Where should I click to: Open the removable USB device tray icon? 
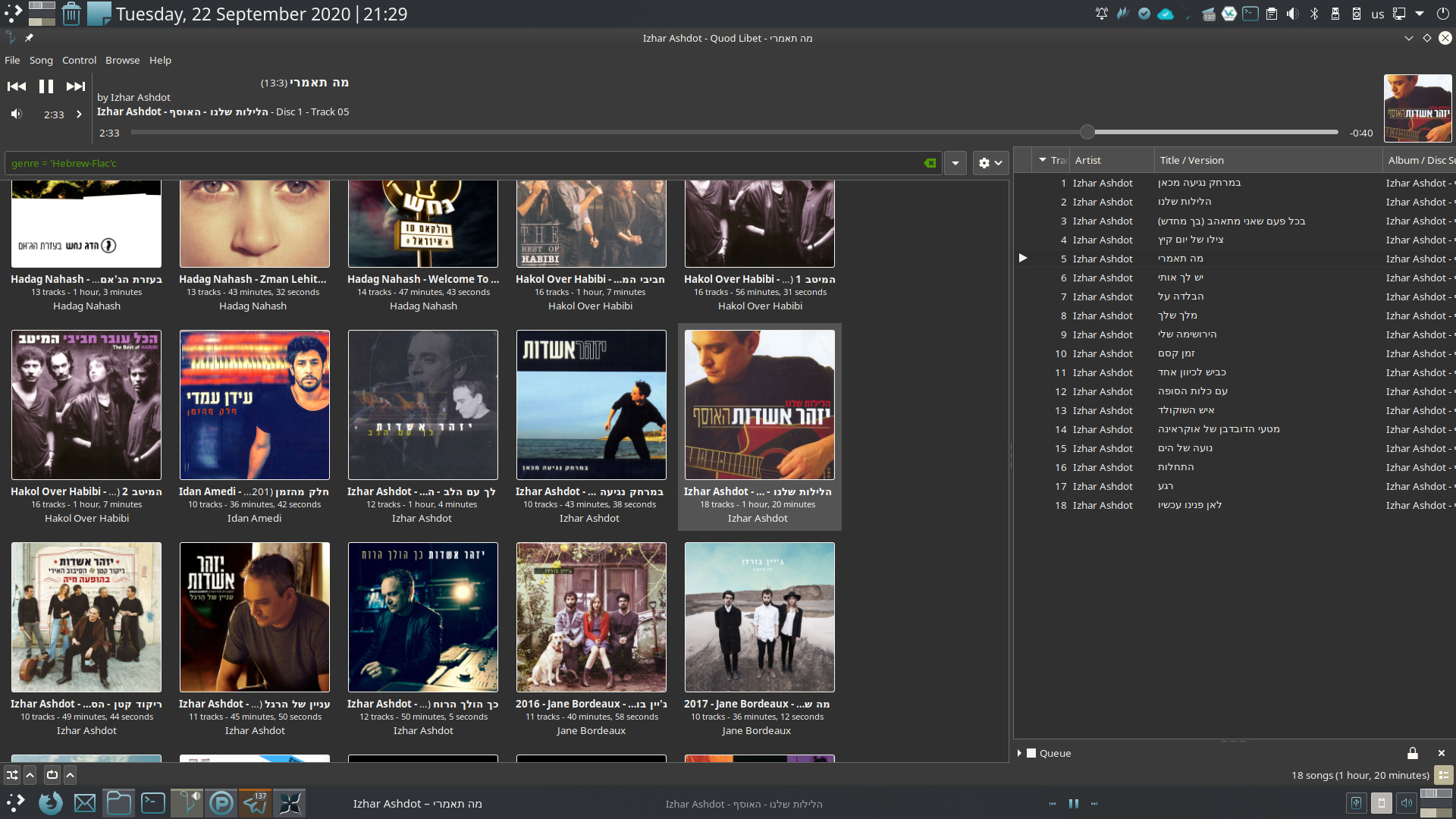pyautogui.click(x=1335, y=14)
